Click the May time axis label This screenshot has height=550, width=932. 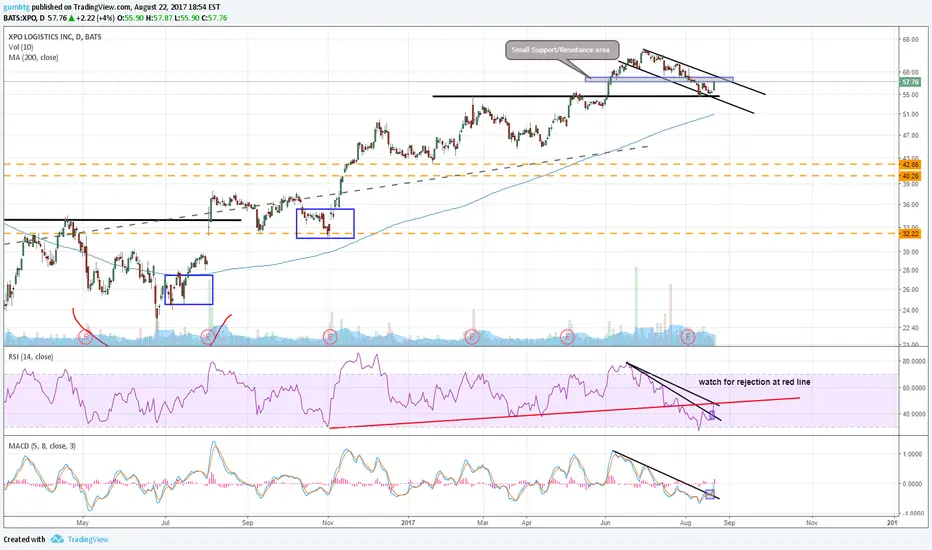click(83, 523)
